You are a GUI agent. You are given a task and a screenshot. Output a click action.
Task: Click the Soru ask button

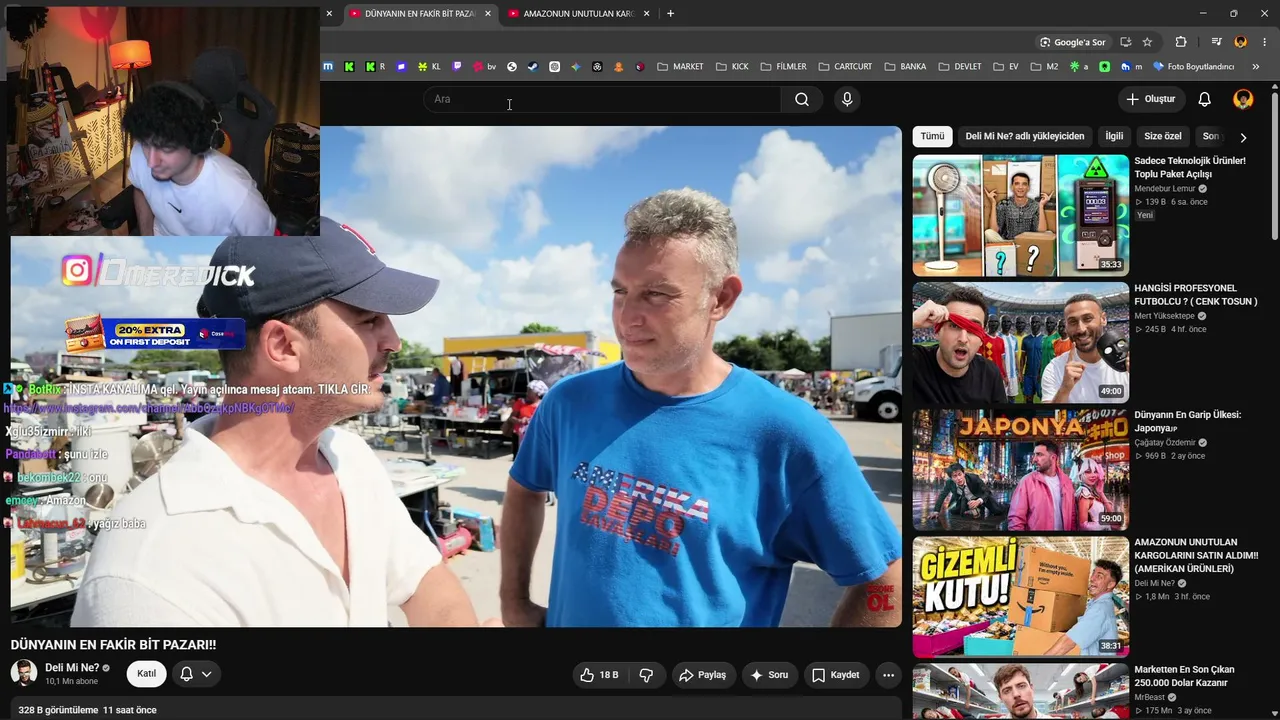[x=770, y=675]
